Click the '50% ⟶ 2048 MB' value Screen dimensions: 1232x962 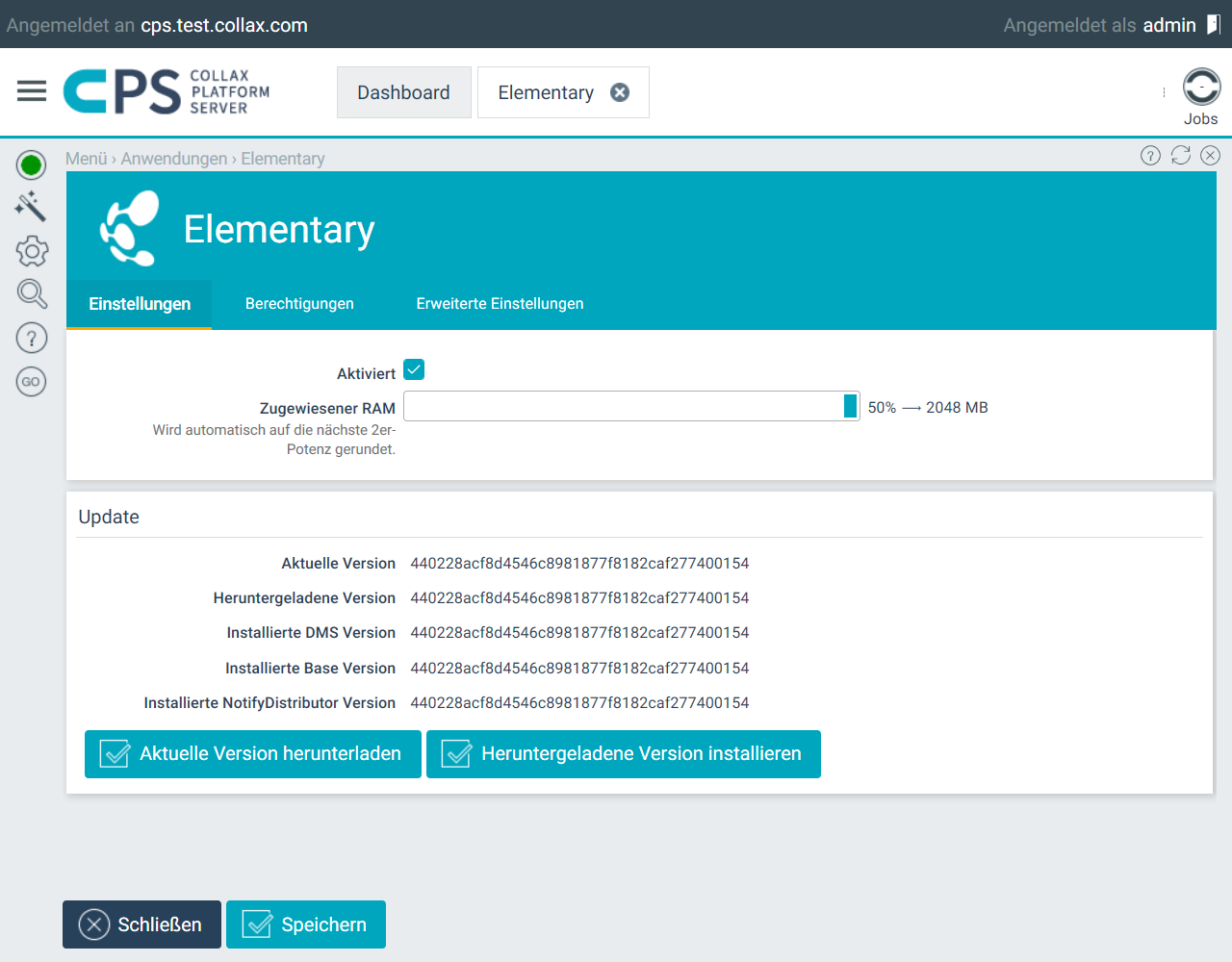click(x=928, y=408)
